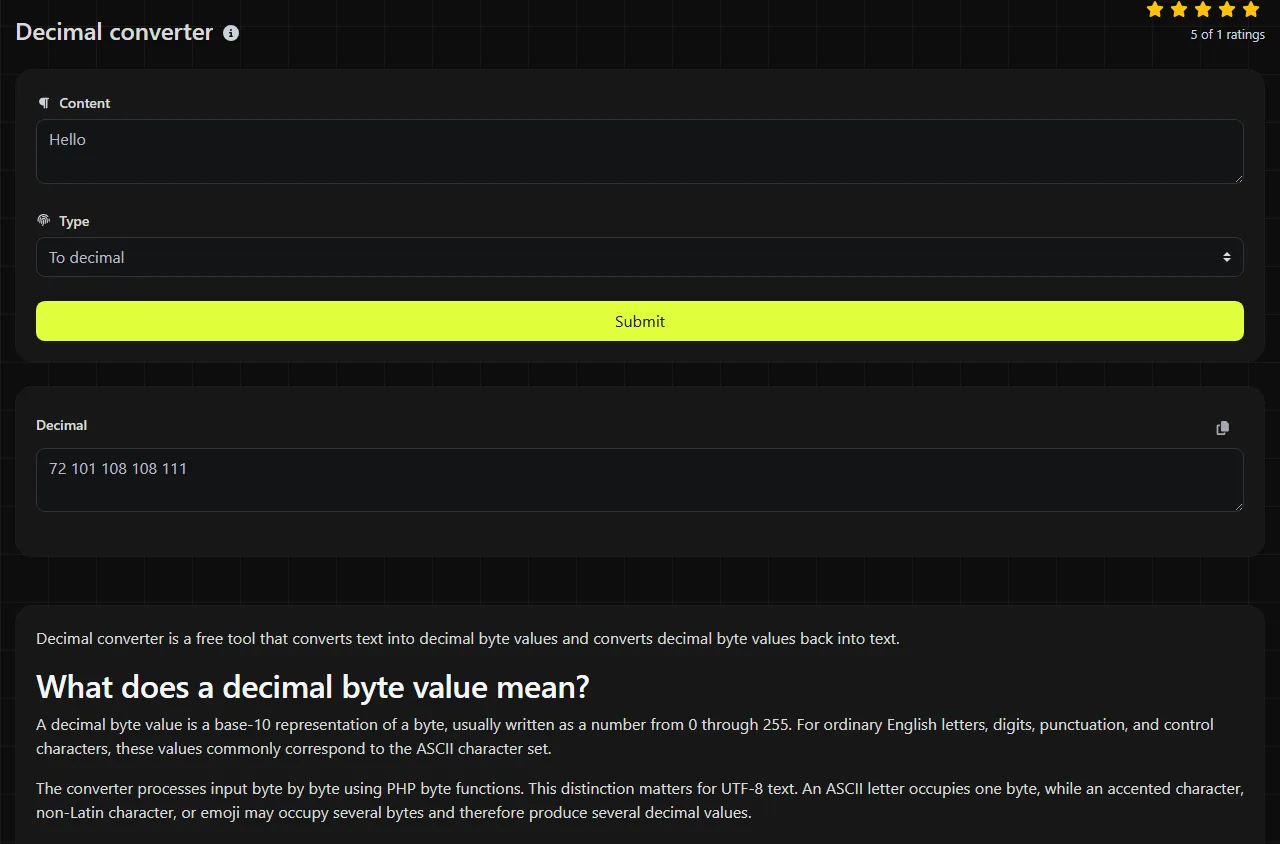Click the third rating star
The height and width of the screenshot is (844, 1280).
[x=1203, y=10]
